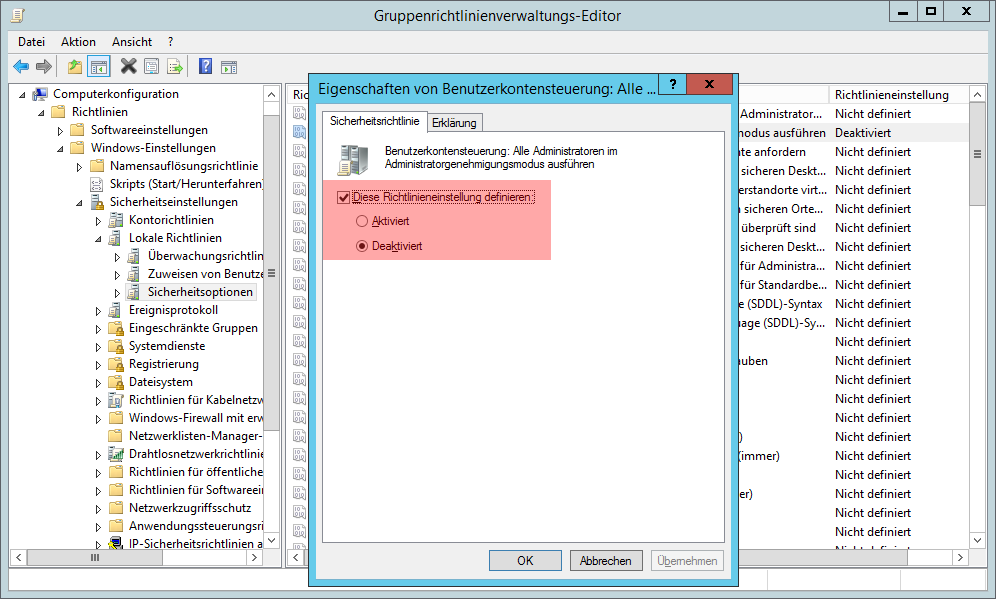Open Properties via the toolbar icon

[x=152, y=67]
